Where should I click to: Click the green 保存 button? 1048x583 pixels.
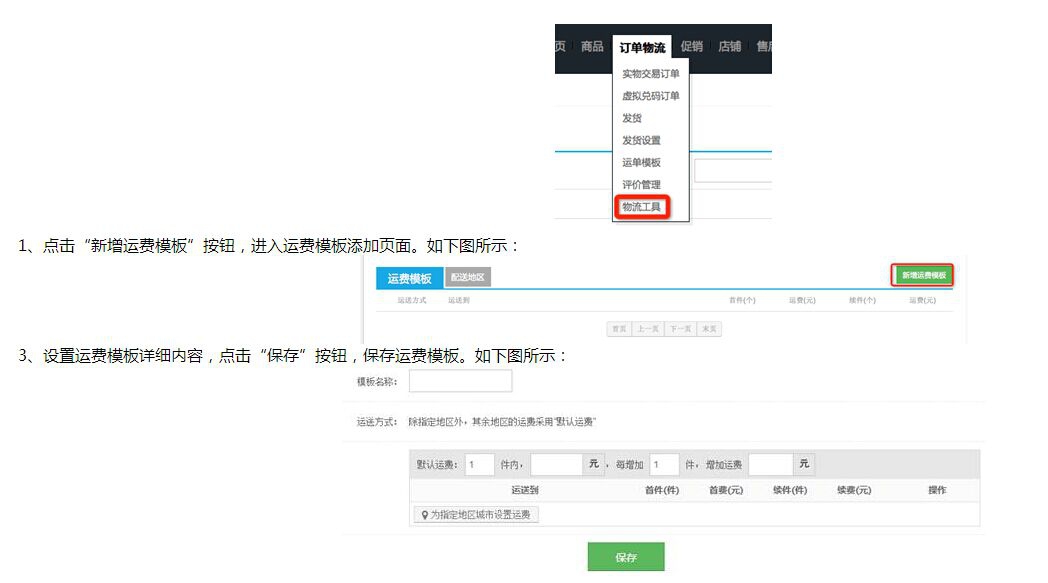click(626, 557)
